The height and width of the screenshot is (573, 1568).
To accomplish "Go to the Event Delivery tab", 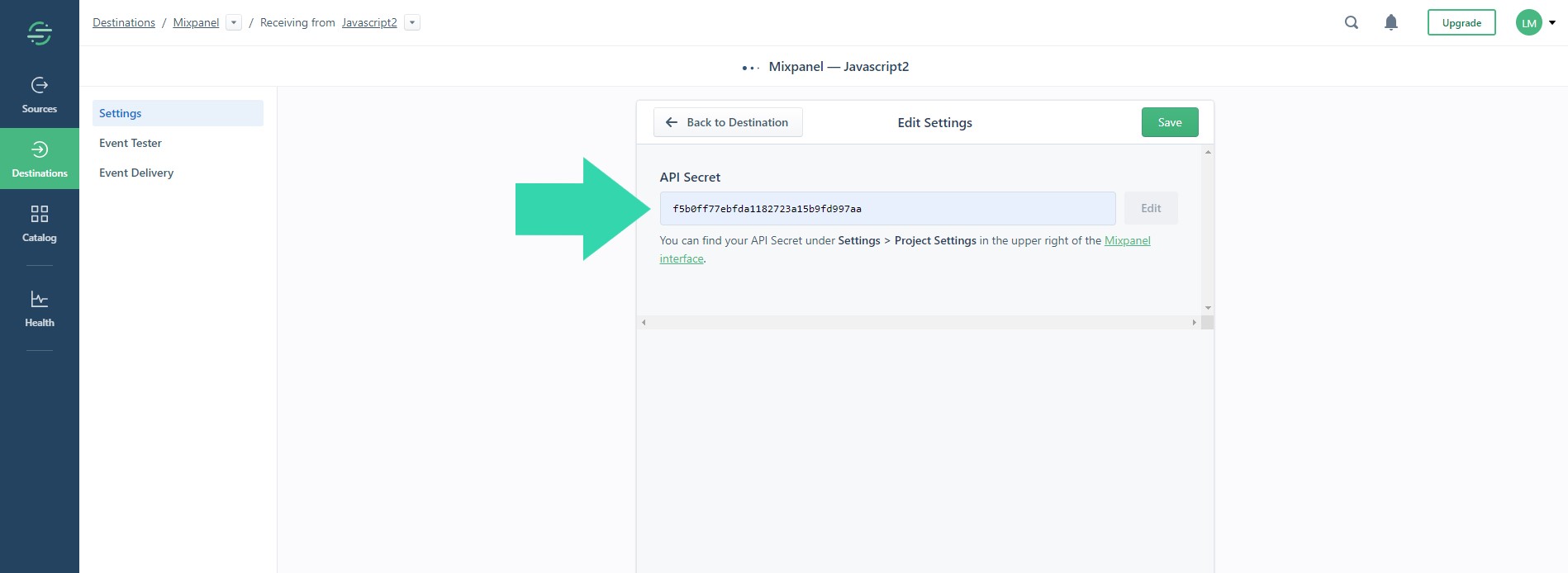I will (136, 173).
